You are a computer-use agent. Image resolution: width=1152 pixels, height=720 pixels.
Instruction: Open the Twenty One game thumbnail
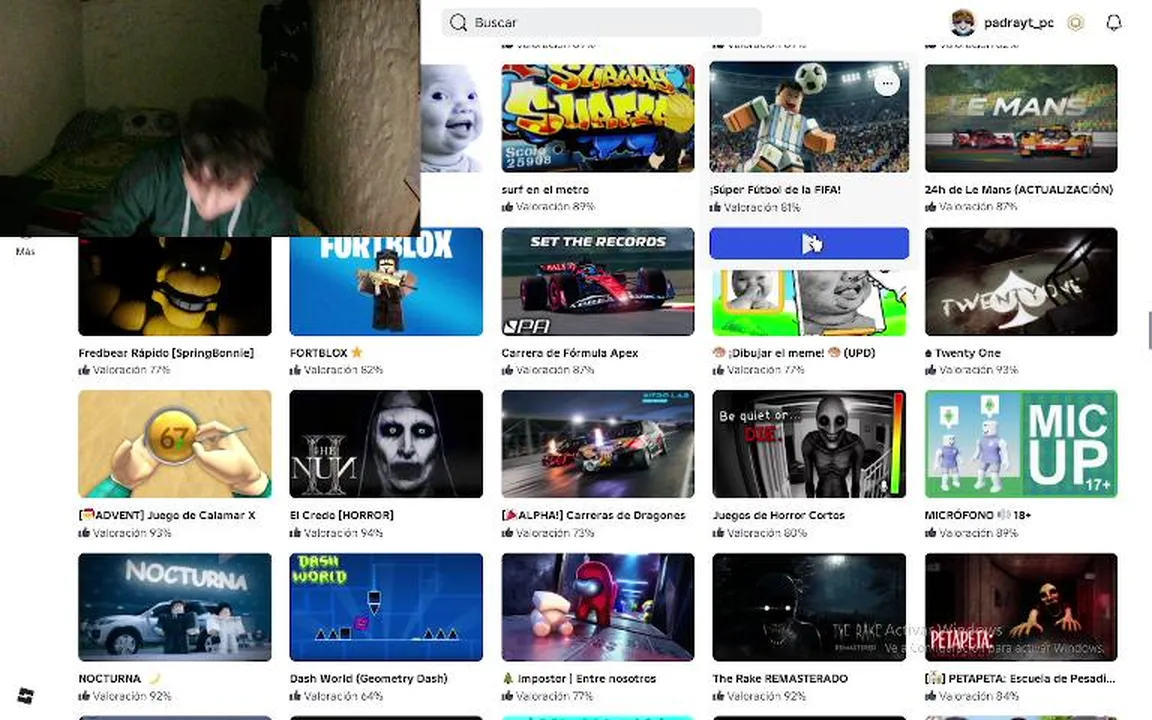(x=1020, y=281)
